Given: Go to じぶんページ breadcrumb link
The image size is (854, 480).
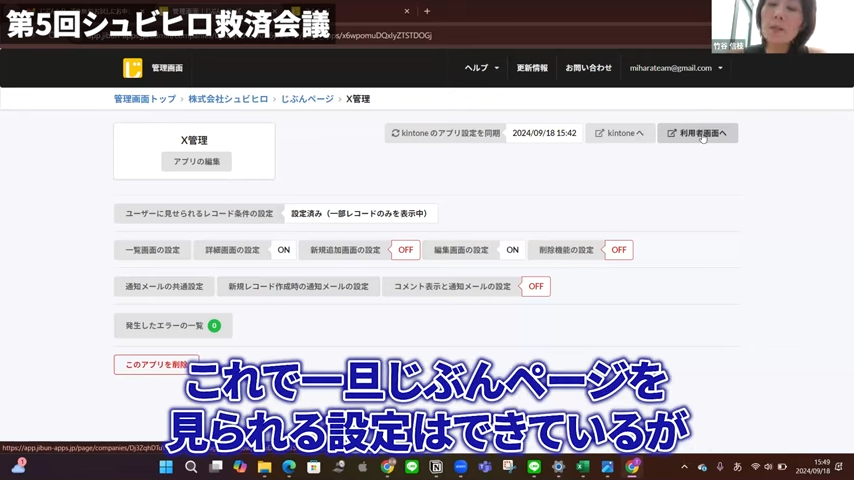Looking at the screenshot, I should click(307, 99).
